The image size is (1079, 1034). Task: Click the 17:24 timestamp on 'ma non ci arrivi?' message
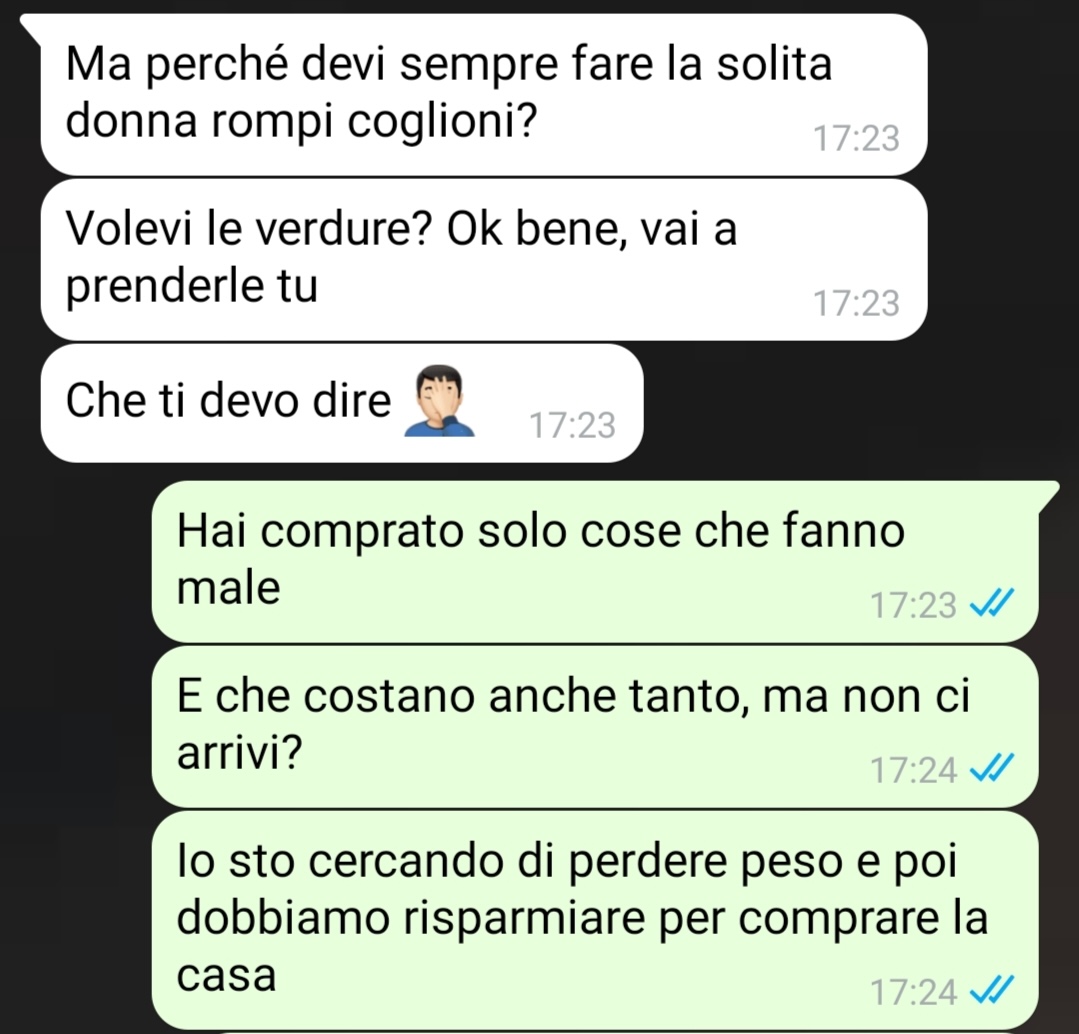tap(913, 770)
